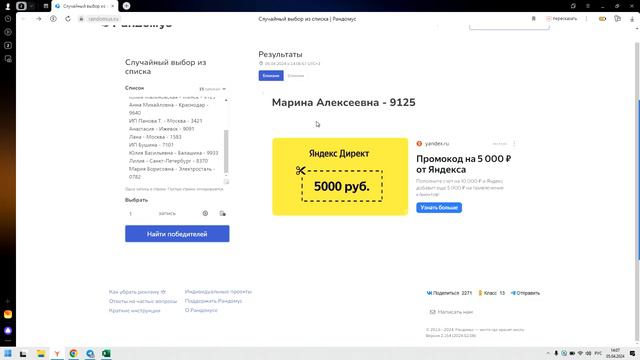Click the sidebar history clock icon
This screenshot has width=640, height=360.
[x=8, y=19]
